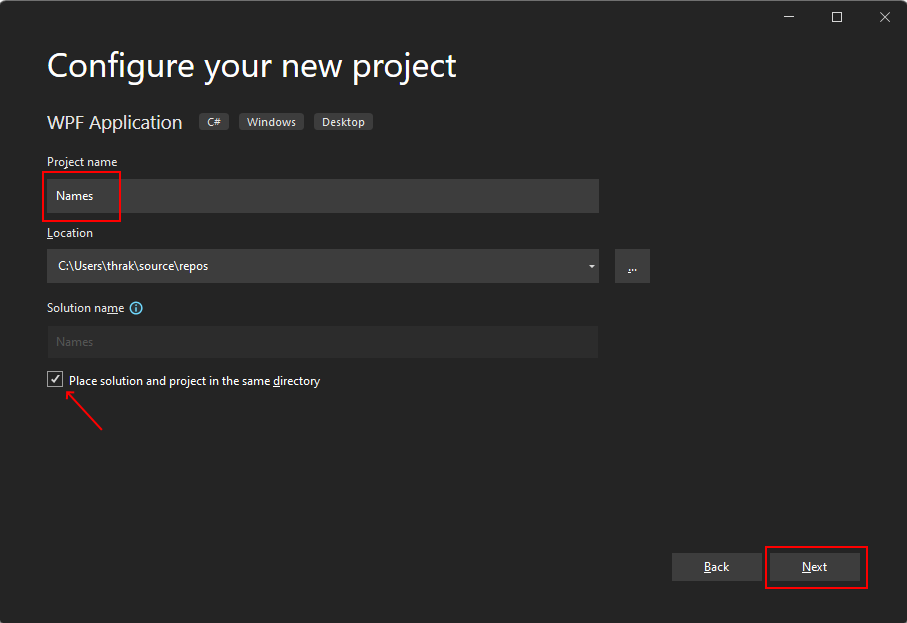This screenshot has height=623, width=907.
Task: Open the Solution name info tooltip
Action: pos(136,308)
